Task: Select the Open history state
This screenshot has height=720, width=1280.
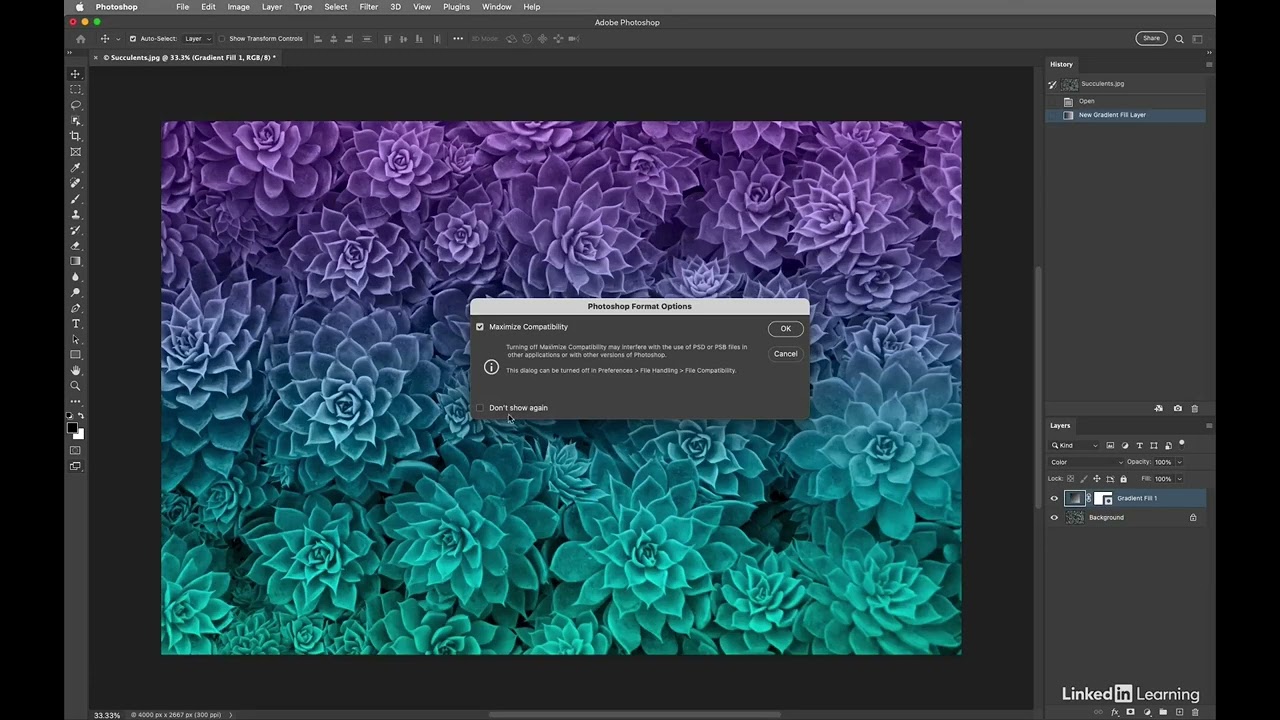Action: [x=1125, y=101]
